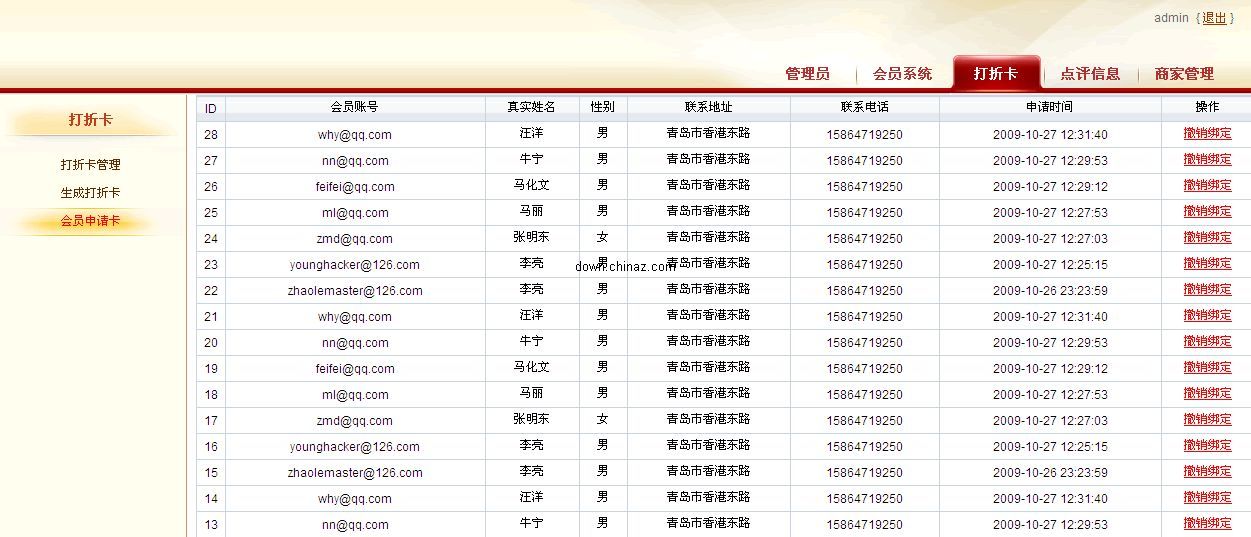Click 撤销绑定 in row ID 16
The width and height of the screenshot is (1251, 537).
point(1207,445)
